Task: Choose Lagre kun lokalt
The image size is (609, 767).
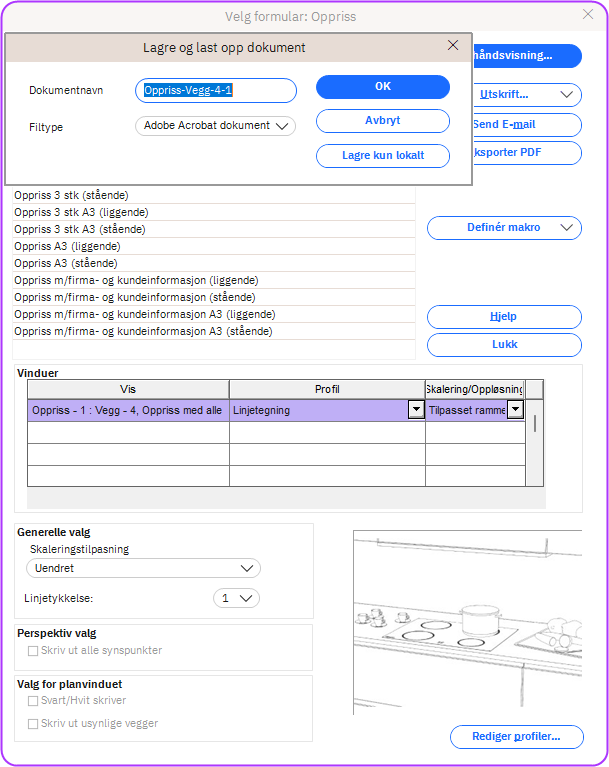Action: point(383,155)
